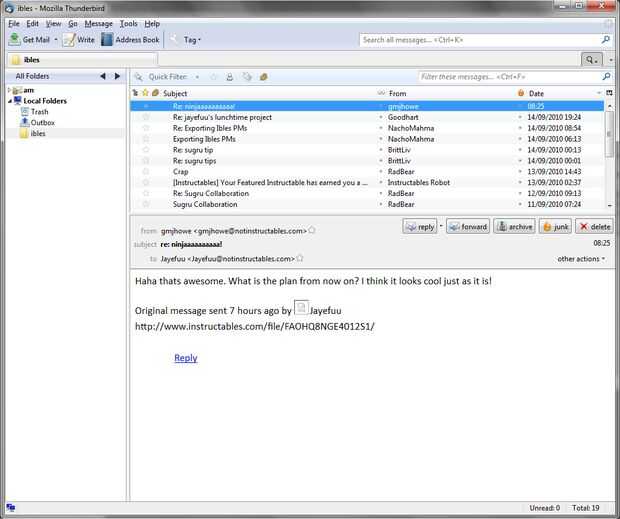Open the tab bar quick search dropdown button
The width and height of the screenshot is (620, 519).
592,60
